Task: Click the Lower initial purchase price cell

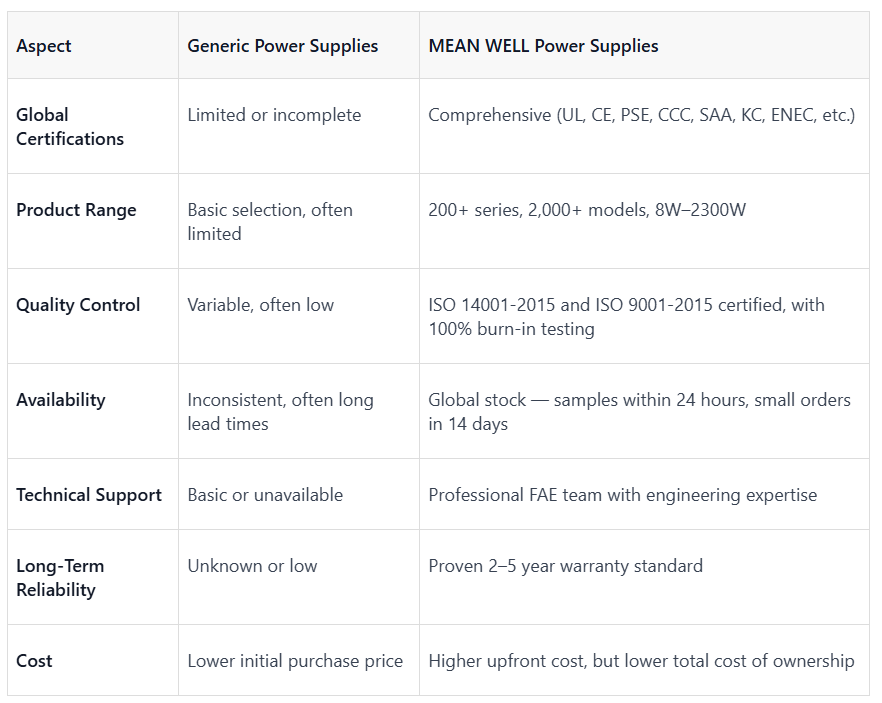Action: pyautogui.click(x=295, y=661)
